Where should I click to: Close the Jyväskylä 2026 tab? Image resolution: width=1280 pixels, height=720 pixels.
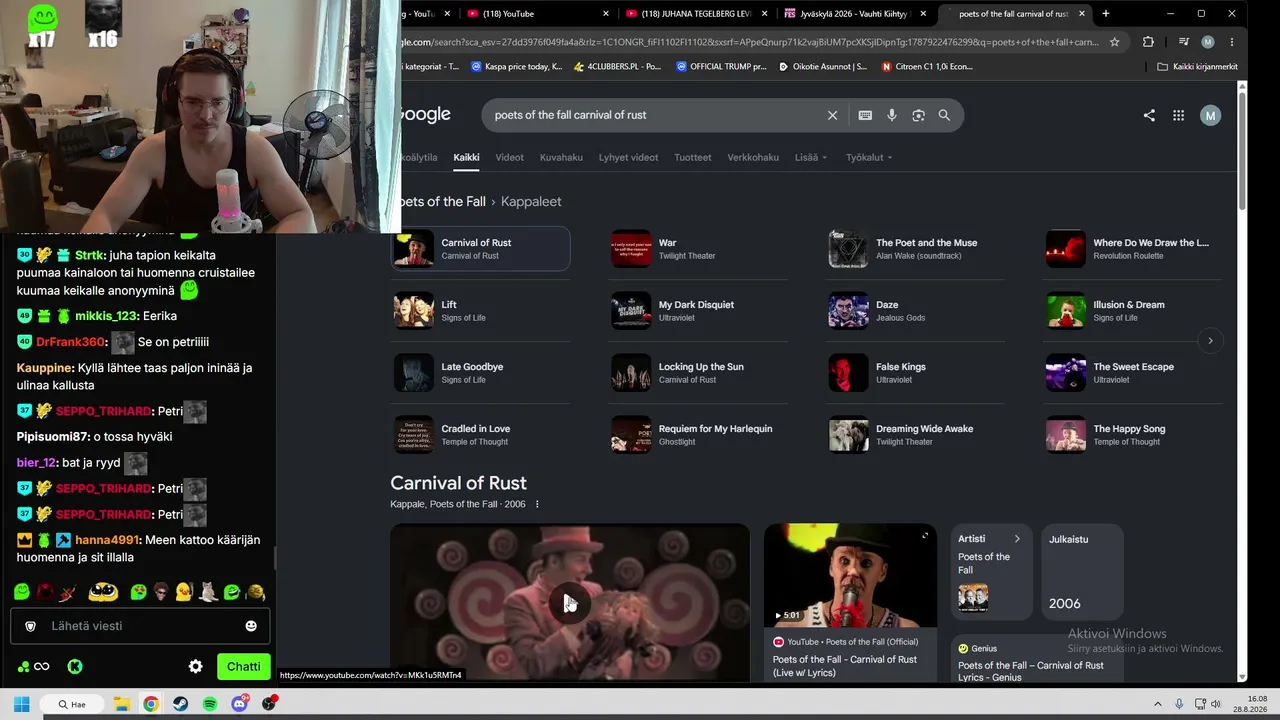924,14
